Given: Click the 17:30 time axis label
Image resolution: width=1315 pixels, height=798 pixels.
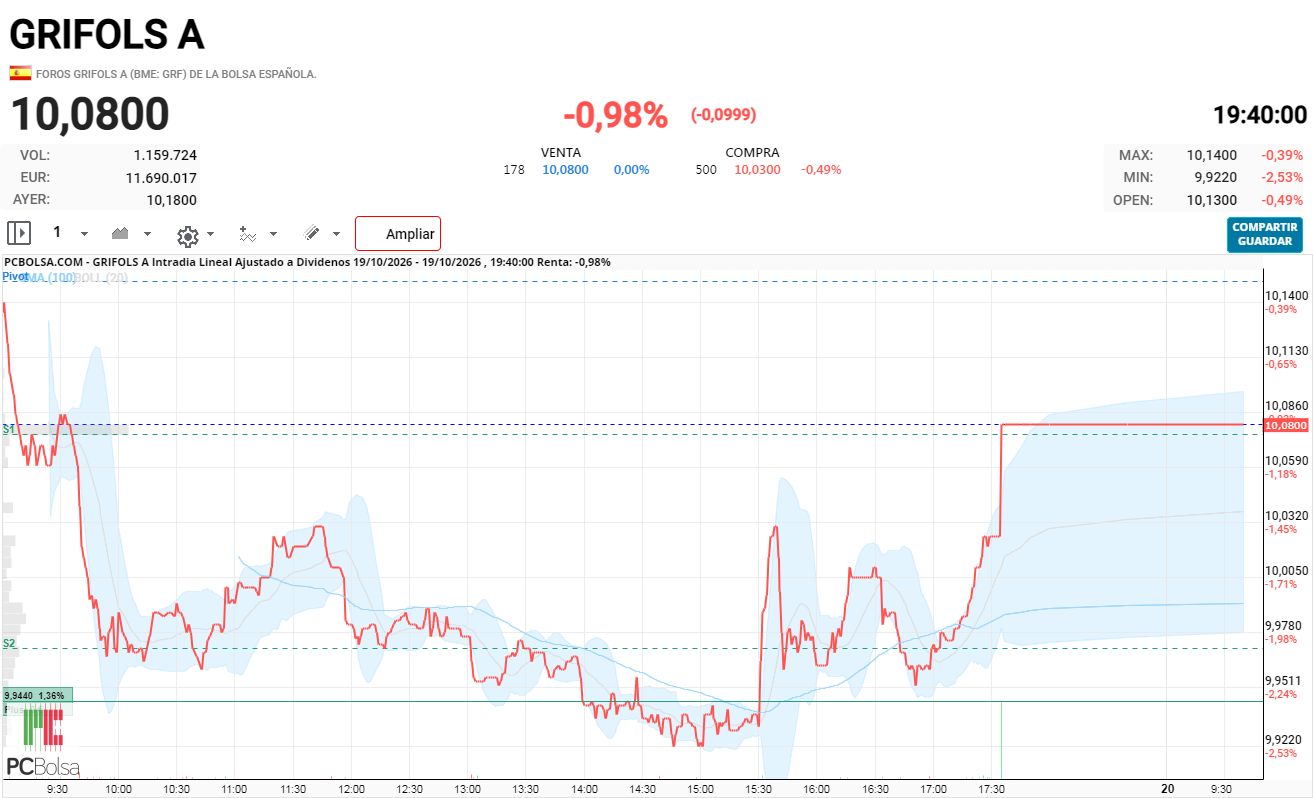Looking at the screenshot, I should click(x=991, y=788).
